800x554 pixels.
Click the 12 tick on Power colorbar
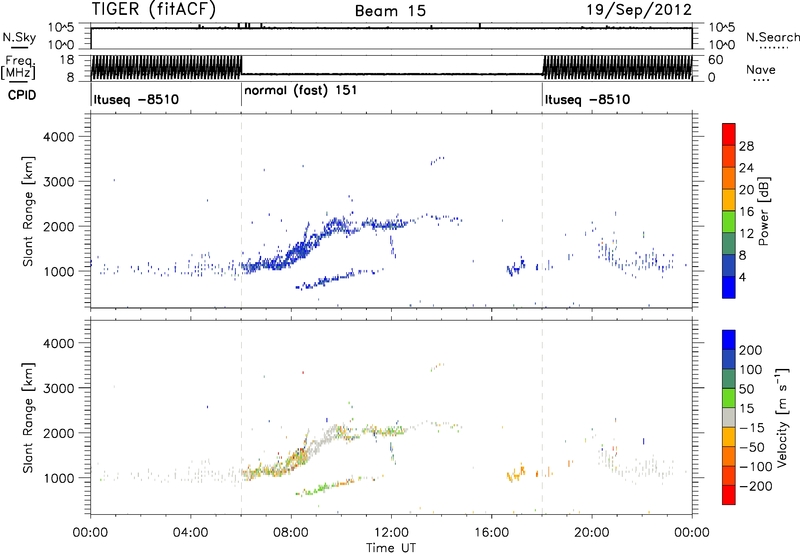[x=746, y=234]
